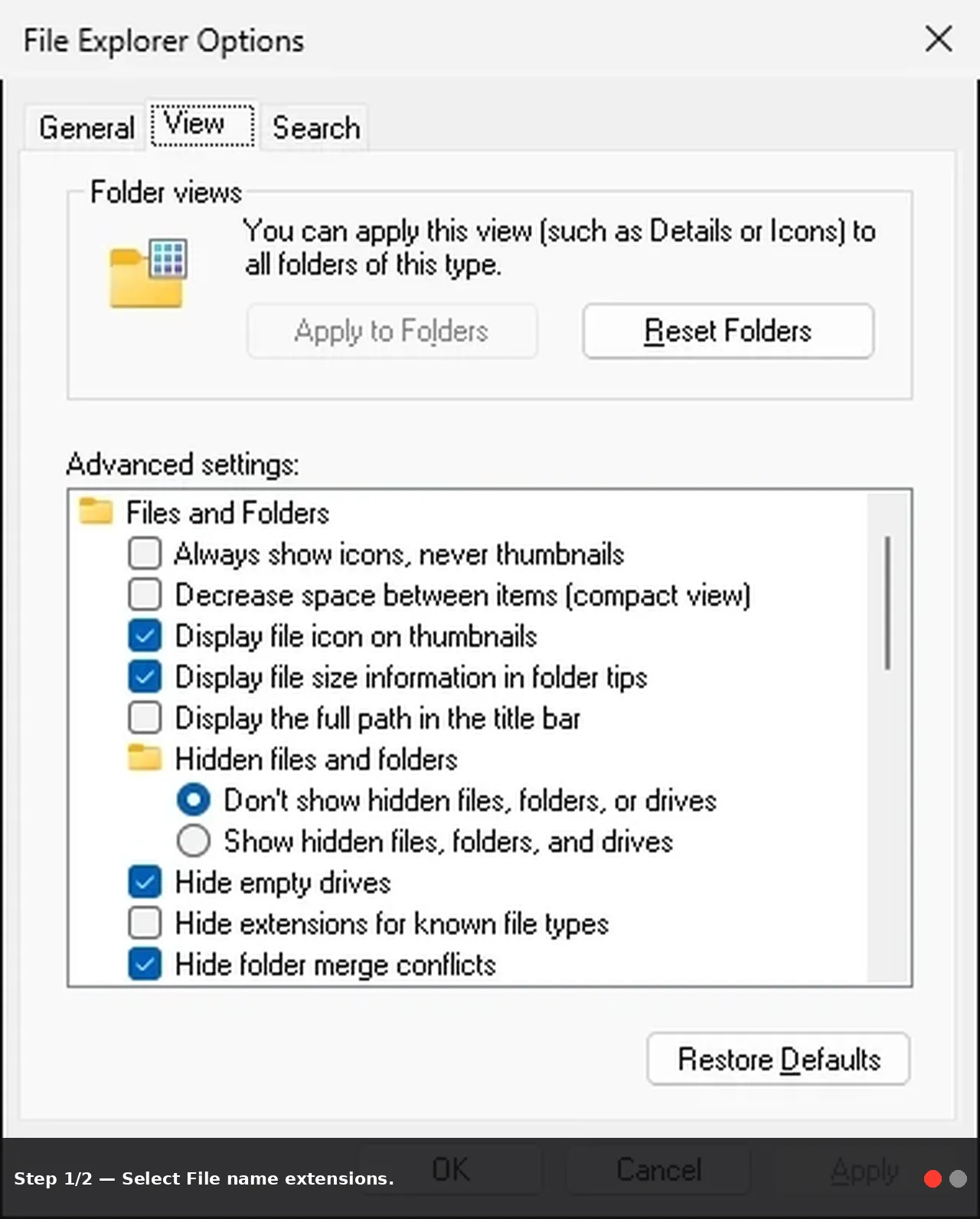Click the Advanced settings scrollbar thumb
The width and height of the screenshot is (980, 1219).
coord(887,603)
